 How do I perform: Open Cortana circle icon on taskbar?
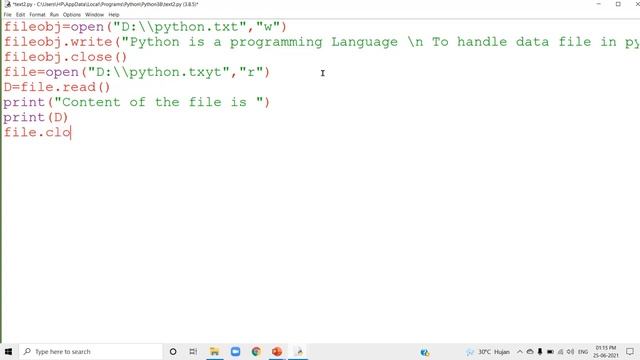(173, 351)
